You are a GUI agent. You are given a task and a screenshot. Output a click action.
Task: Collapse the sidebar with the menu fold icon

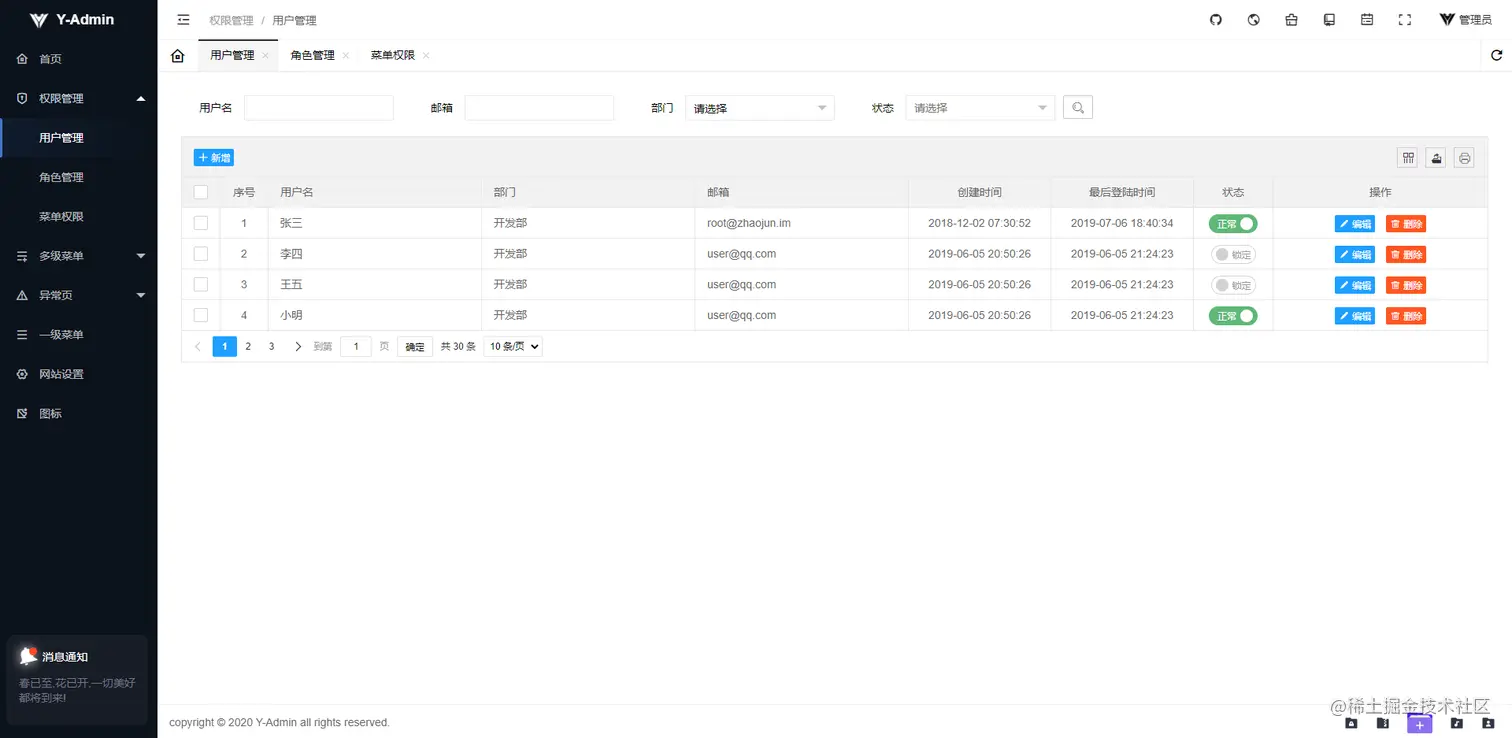[x=183, y=20]
